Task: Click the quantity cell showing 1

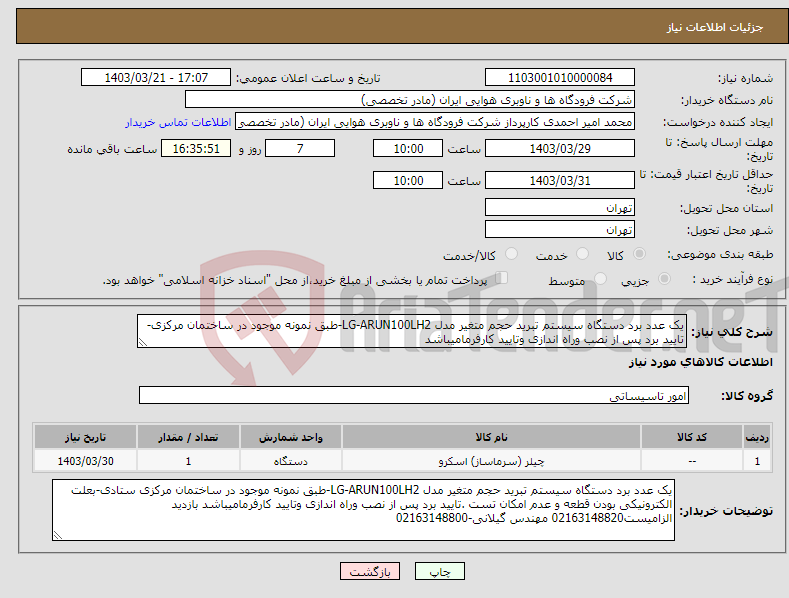Action: pyautogui.click(x=188, y=461)
